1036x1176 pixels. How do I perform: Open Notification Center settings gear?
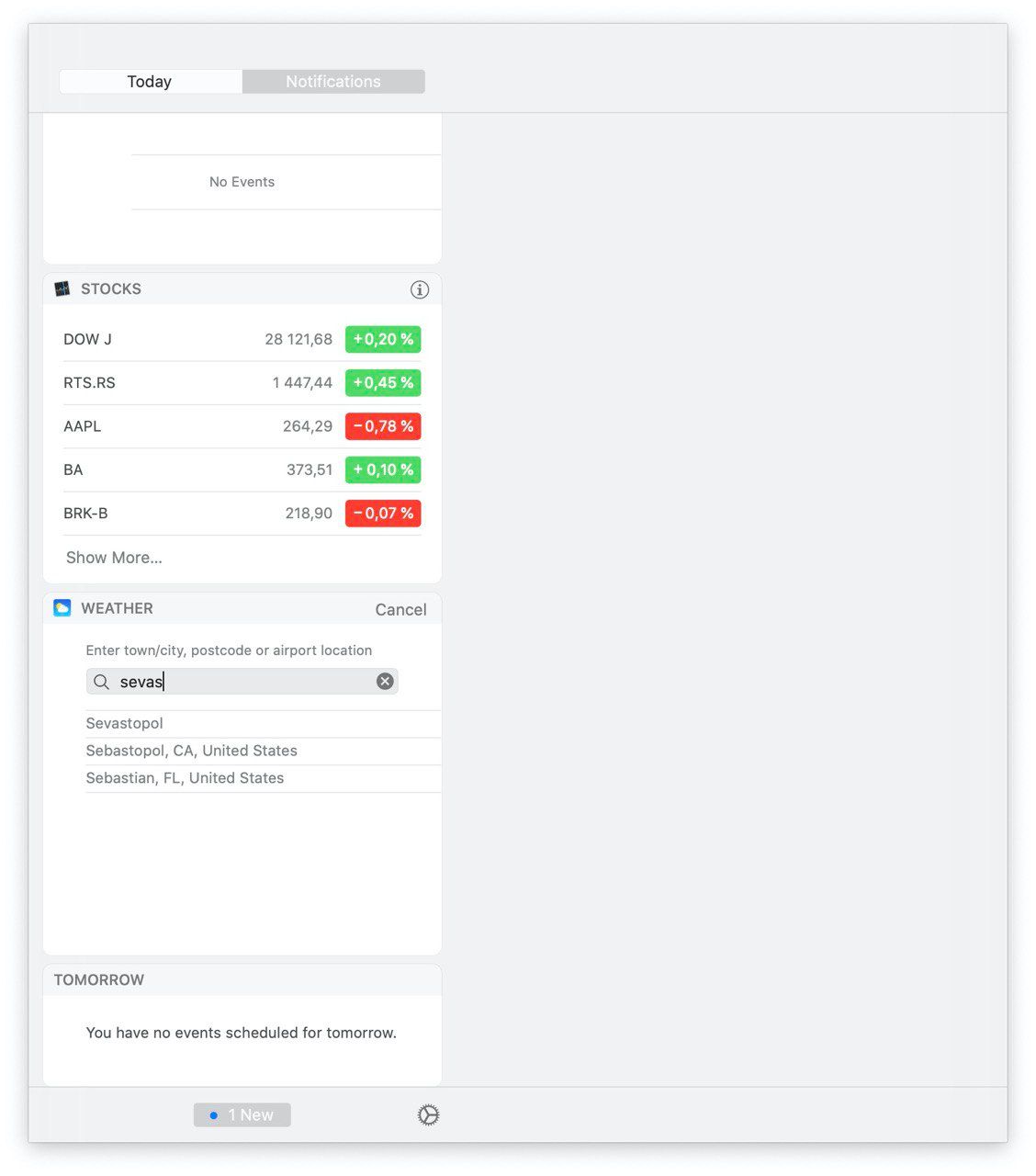(428, 1115)
